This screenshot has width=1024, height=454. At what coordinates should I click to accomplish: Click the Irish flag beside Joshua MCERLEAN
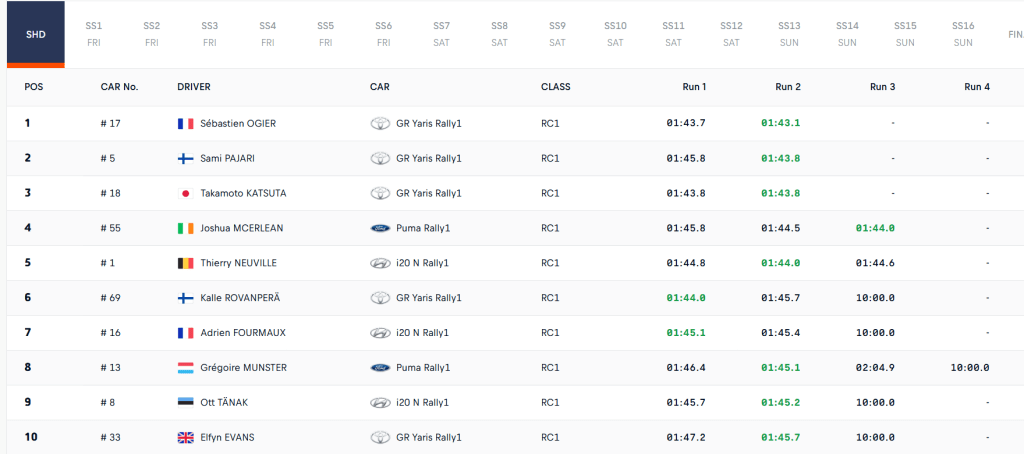point(185,228)
